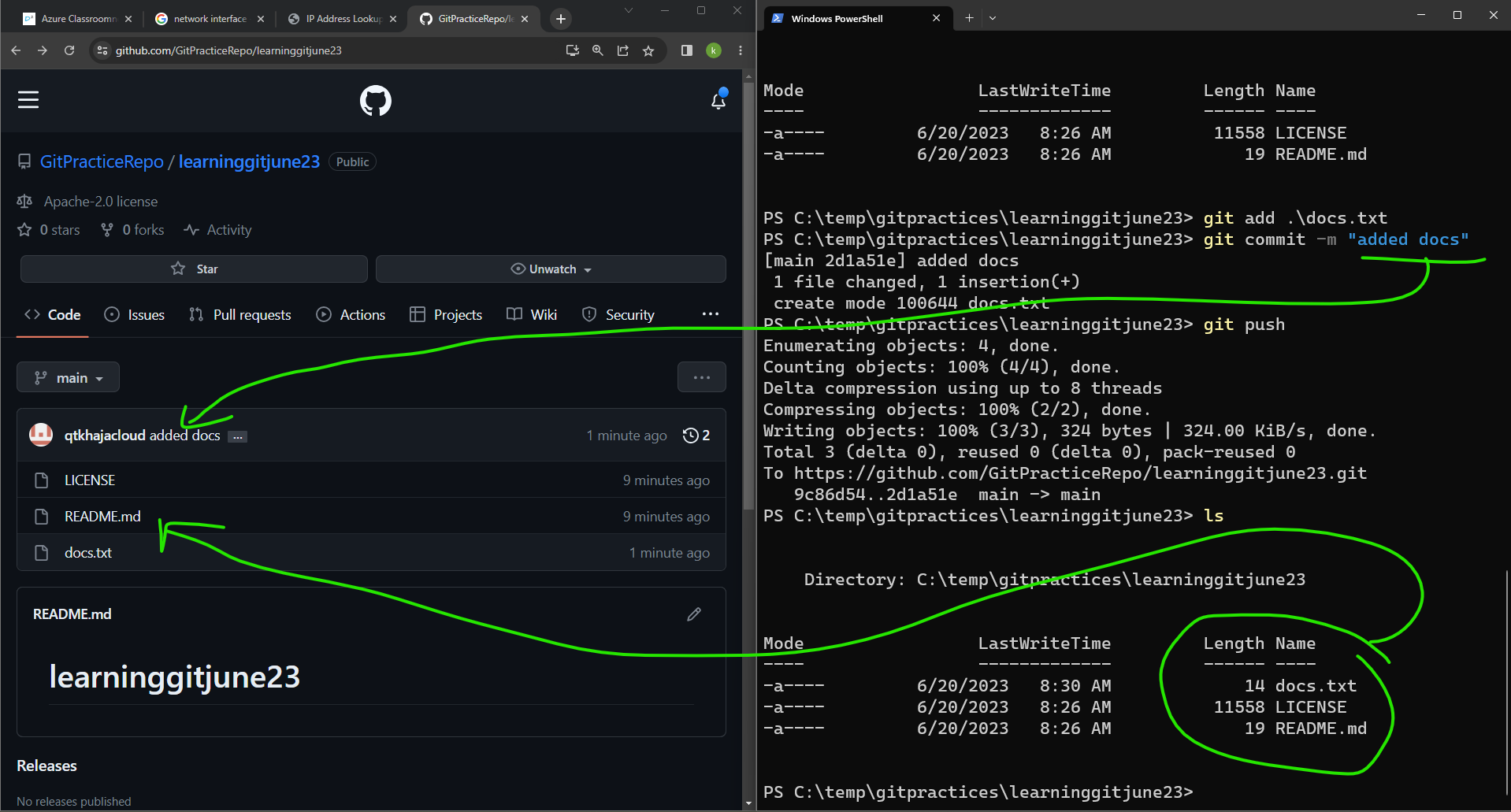Select the Projects tab
This screenshot has height=812, width=1511.
click(446, 315)
